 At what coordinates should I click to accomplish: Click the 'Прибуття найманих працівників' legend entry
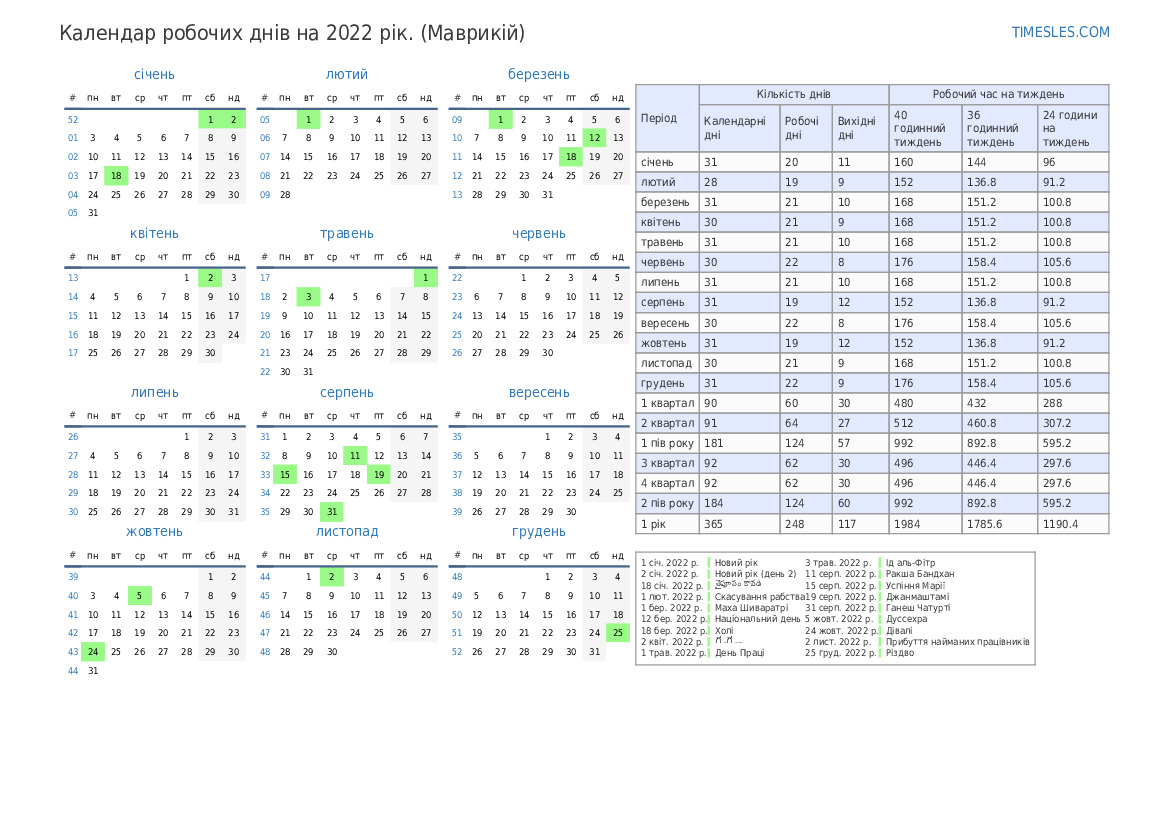pyautogui.click(x=957, y=642)
